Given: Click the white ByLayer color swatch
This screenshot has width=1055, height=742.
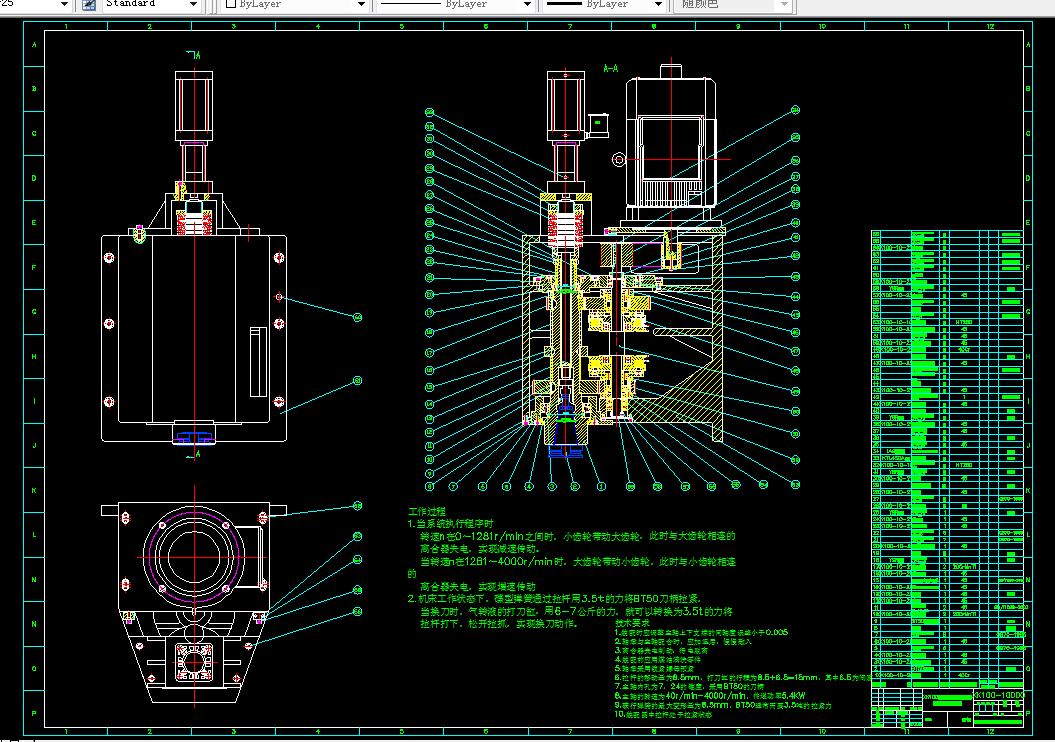Looking at the screenshot, I should 231,4.
